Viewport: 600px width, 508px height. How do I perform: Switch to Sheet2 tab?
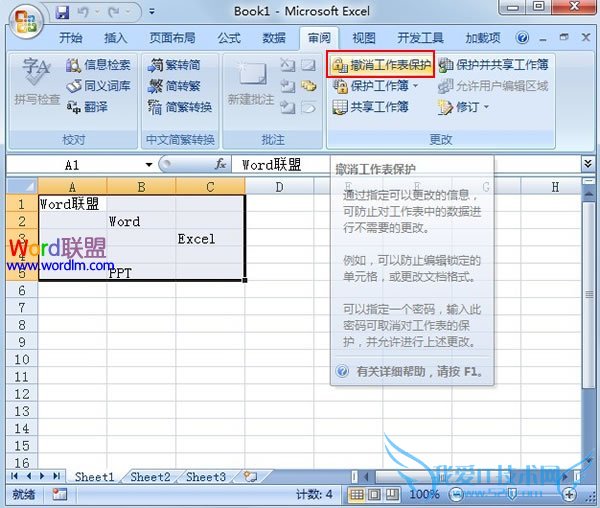[x=150, y=477]
